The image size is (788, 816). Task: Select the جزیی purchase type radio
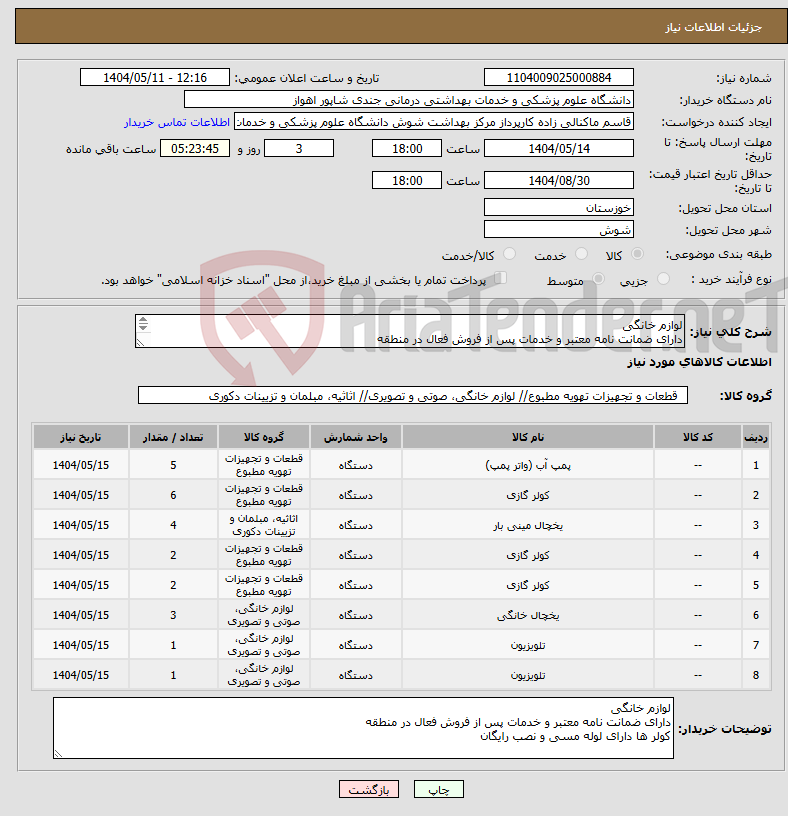pyautogui.click(x=663, y=279)
